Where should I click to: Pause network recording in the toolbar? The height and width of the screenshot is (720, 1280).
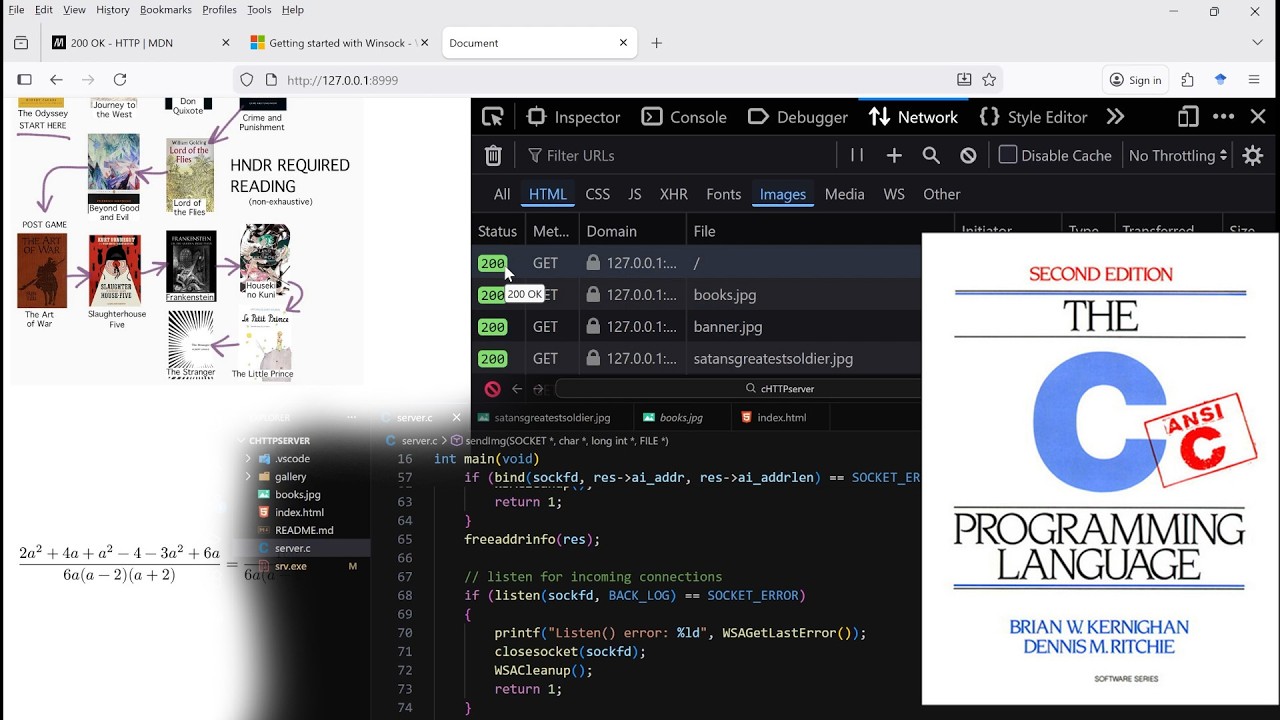click(x=857, y=155)
